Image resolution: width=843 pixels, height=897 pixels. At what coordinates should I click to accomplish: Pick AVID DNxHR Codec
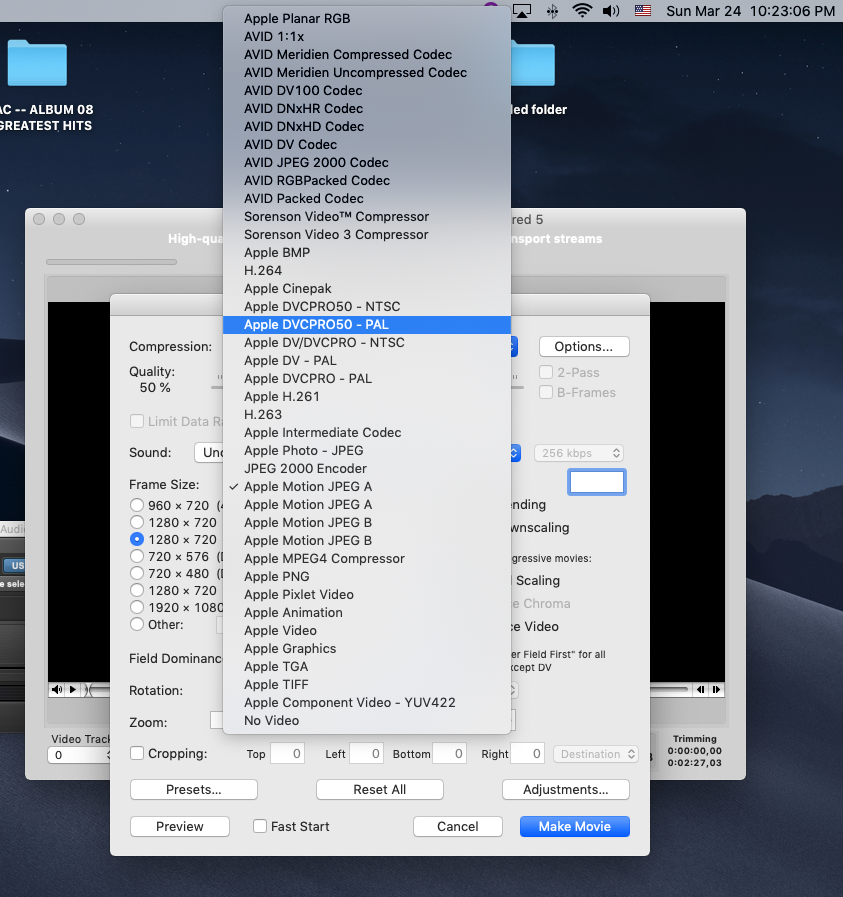367,109
